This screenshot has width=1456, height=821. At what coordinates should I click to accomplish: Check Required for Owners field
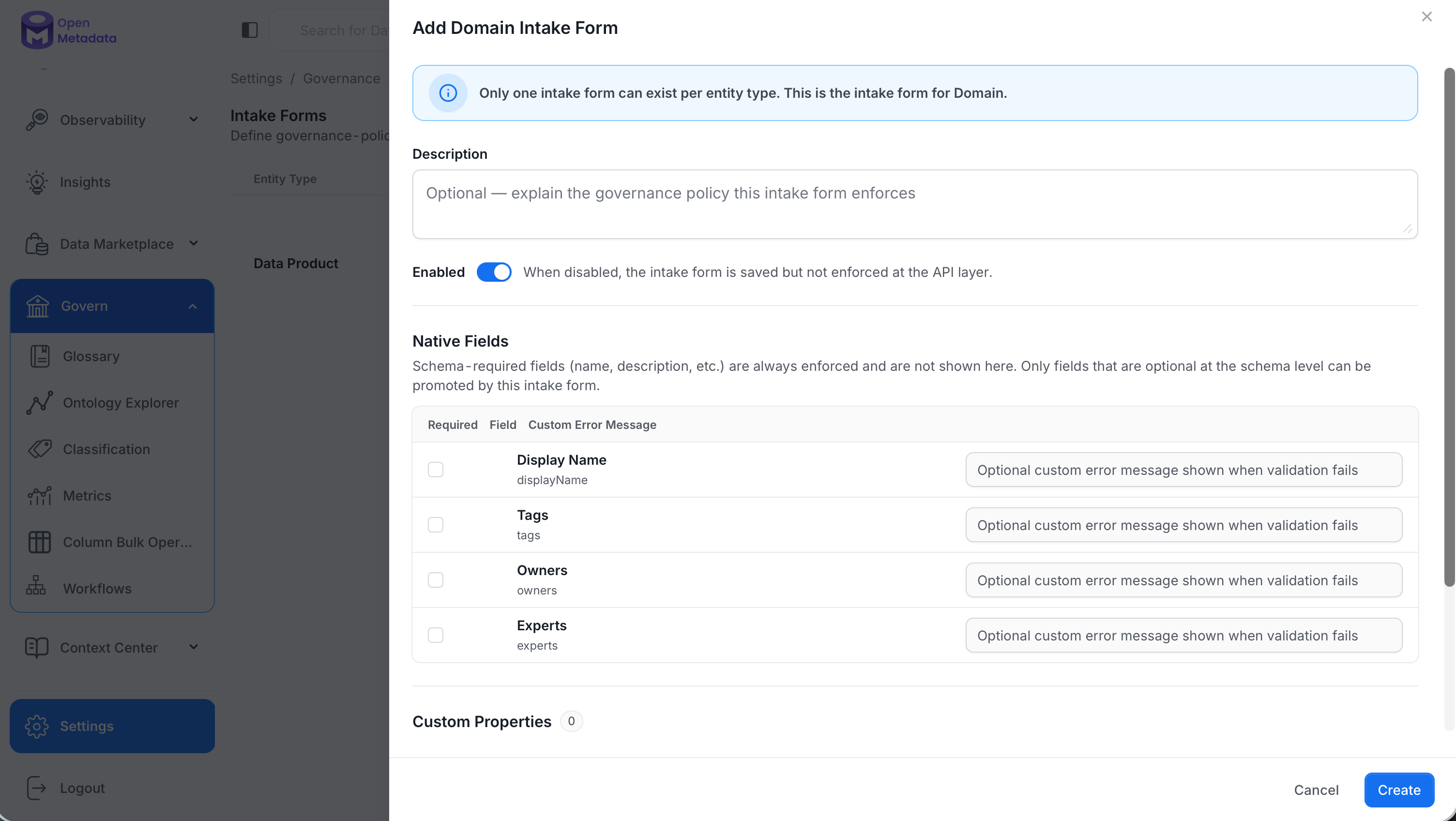click(x=435, y=579)
